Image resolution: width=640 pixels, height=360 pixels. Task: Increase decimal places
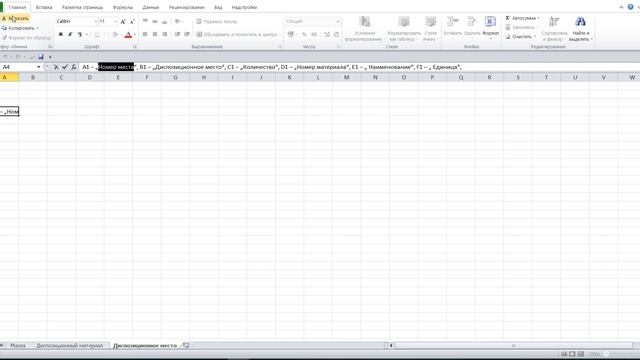point(327,35)
